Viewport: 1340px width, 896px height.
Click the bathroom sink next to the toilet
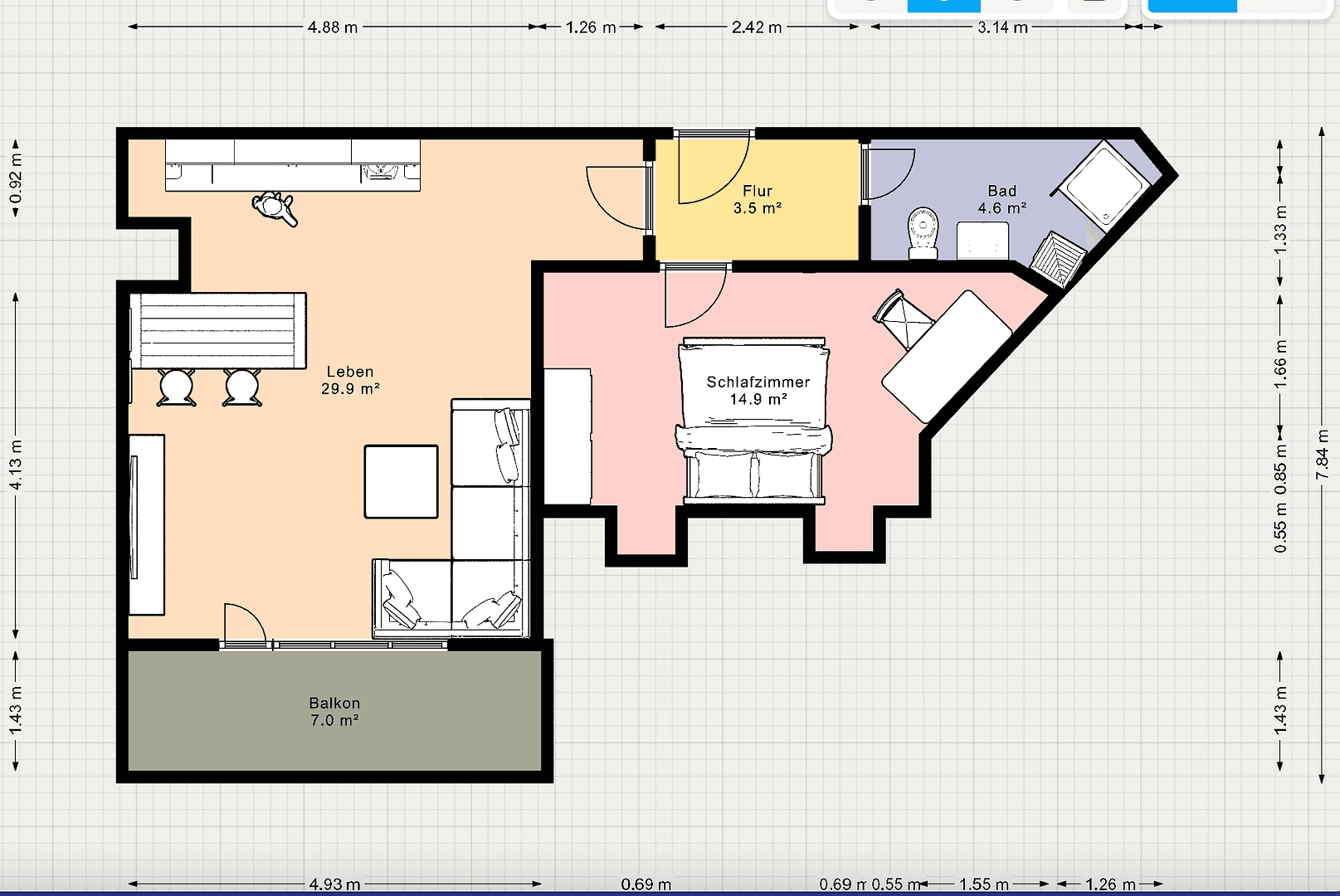pos(982,241)
